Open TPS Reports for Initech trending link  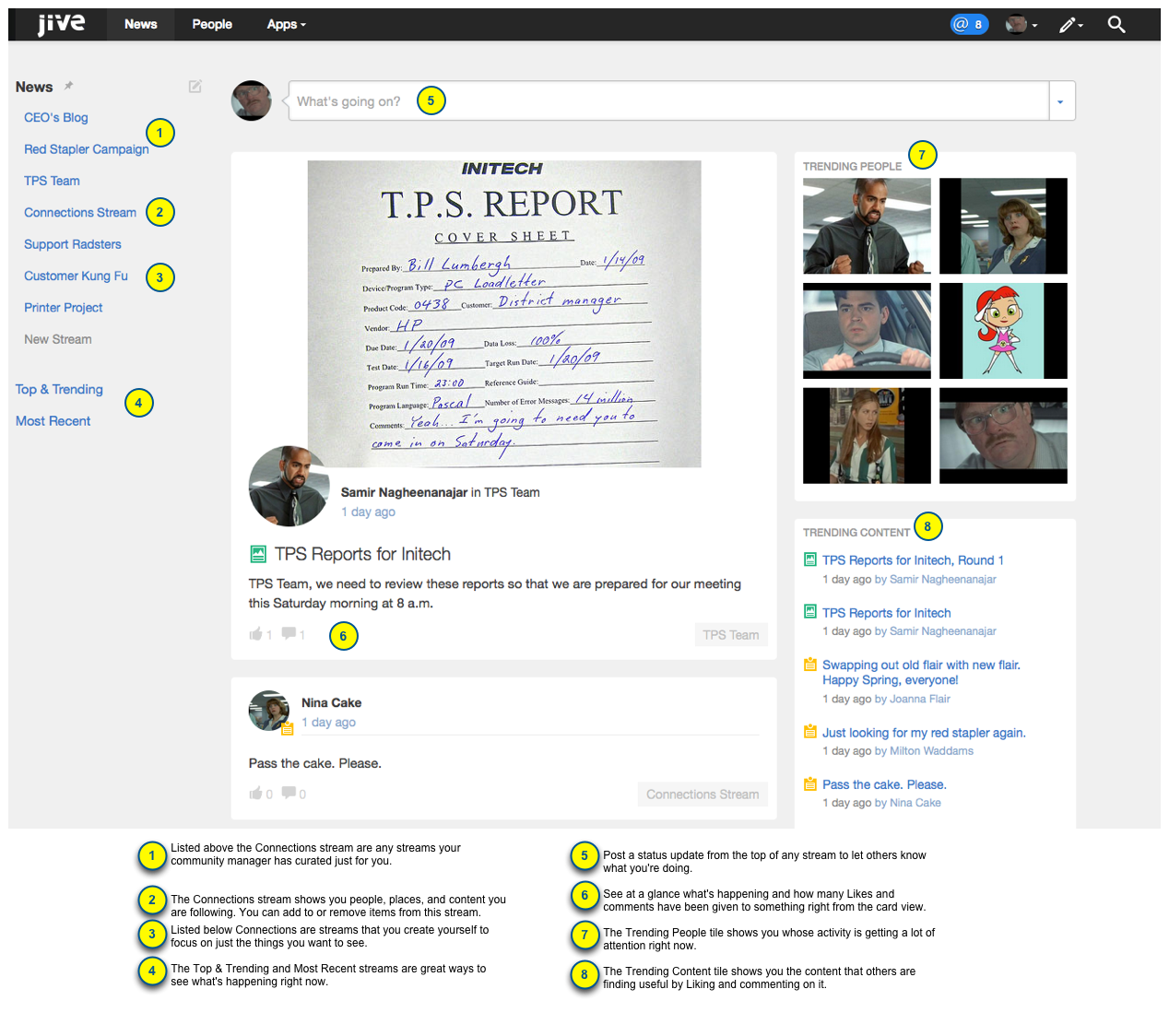tap(886, 613)
